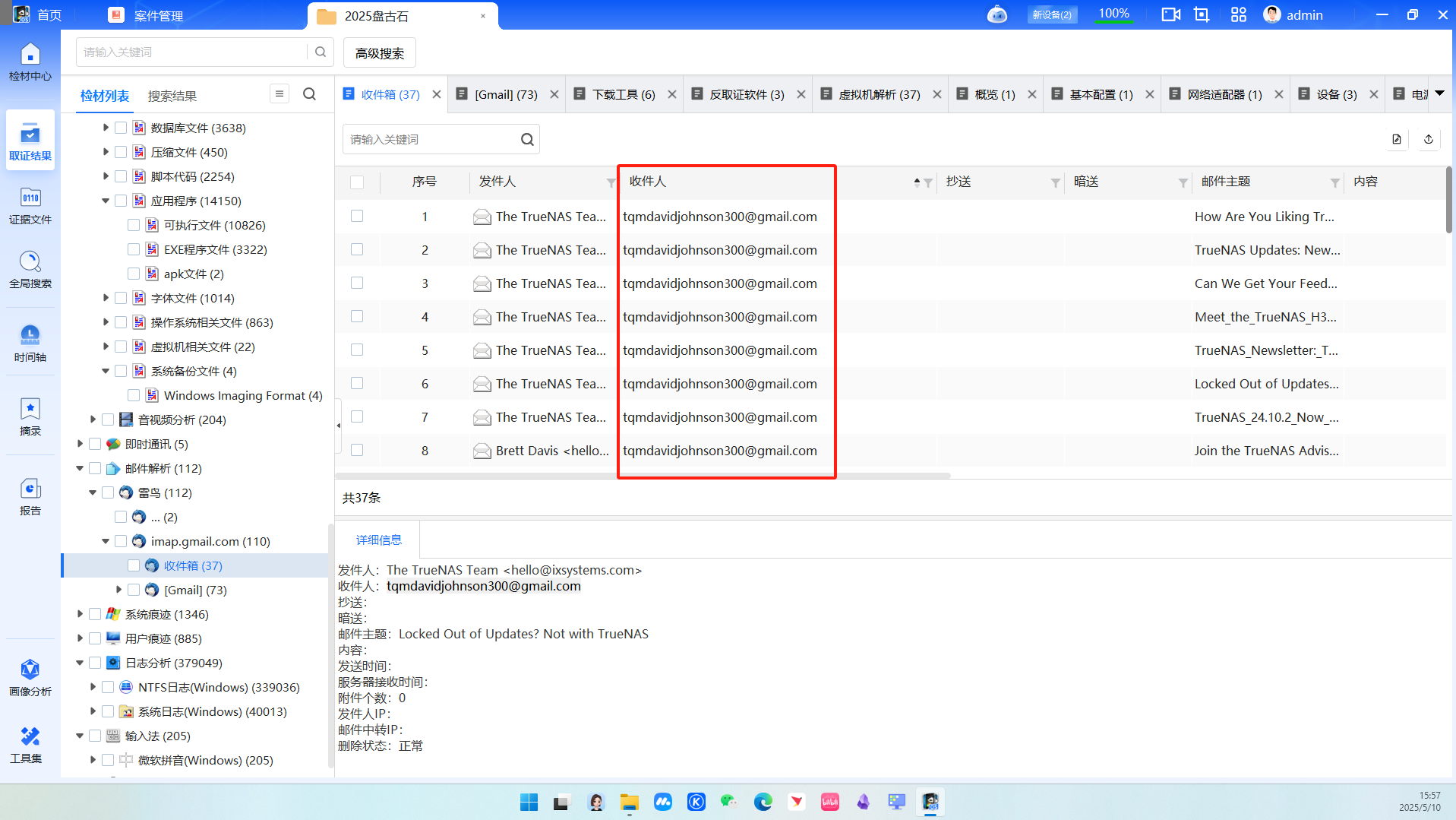Open the 时间轴 timeline view
This screenshot has width=1456, height=820.
click(x=30, y=344)
